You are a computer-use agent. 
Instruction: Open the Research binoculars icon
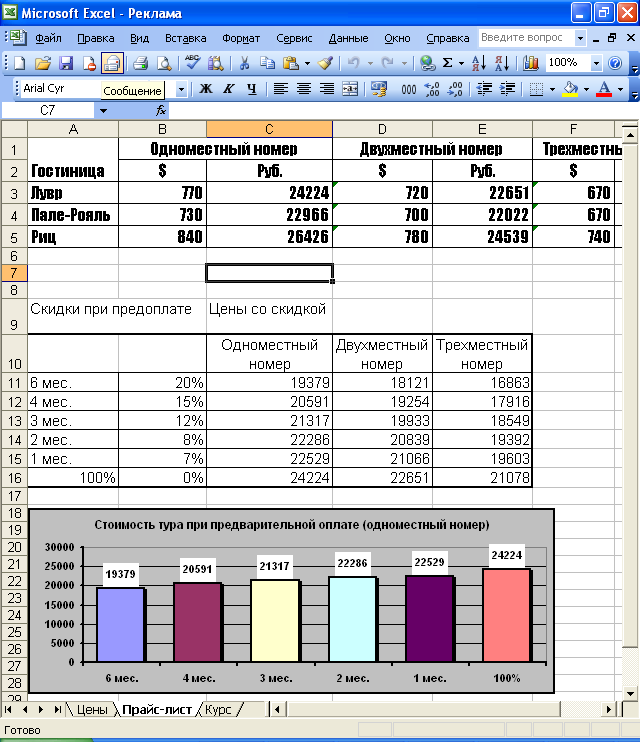click(215, 63)
